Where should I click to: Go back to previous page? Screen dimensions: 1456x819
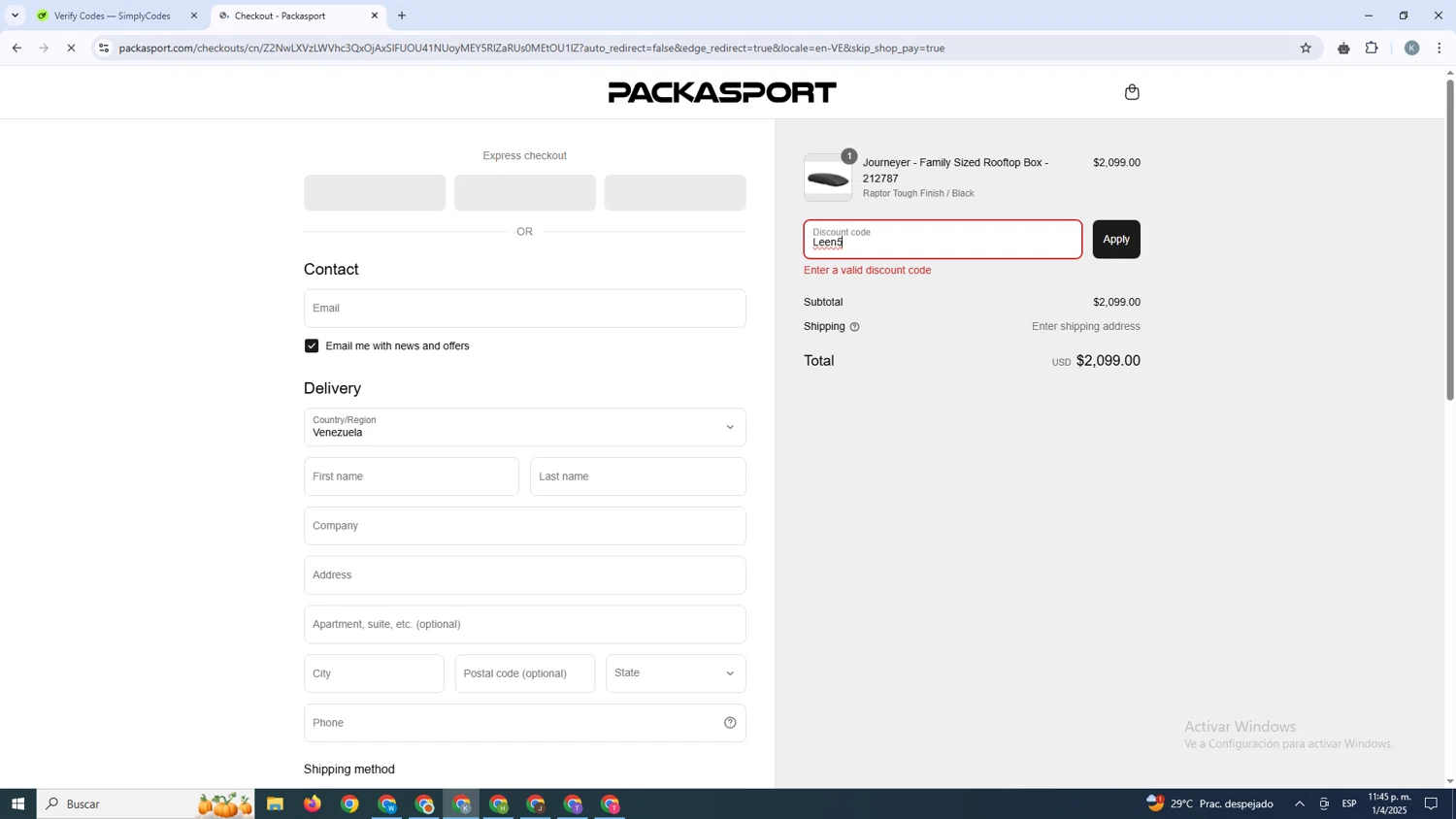(17, 48)
